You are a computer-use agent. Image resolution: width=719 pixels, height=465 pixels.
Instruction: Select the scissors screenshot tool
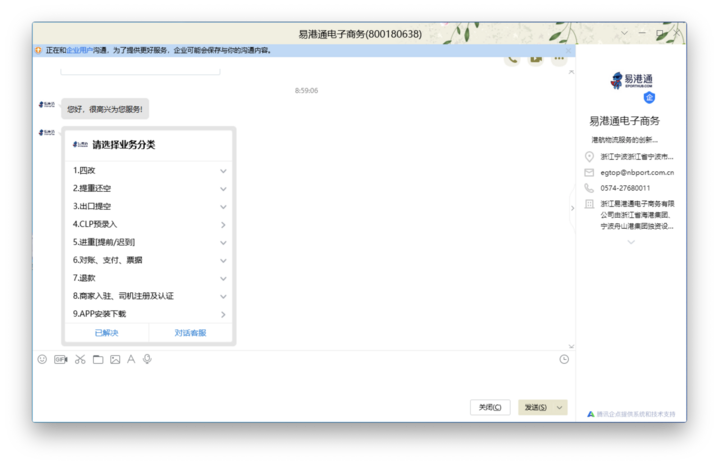coord(80,359)
